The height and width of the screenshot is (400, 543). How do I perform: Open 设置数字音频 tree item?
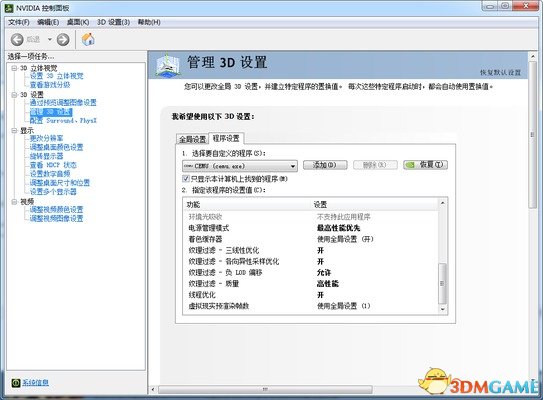click(x=50, y=174)
